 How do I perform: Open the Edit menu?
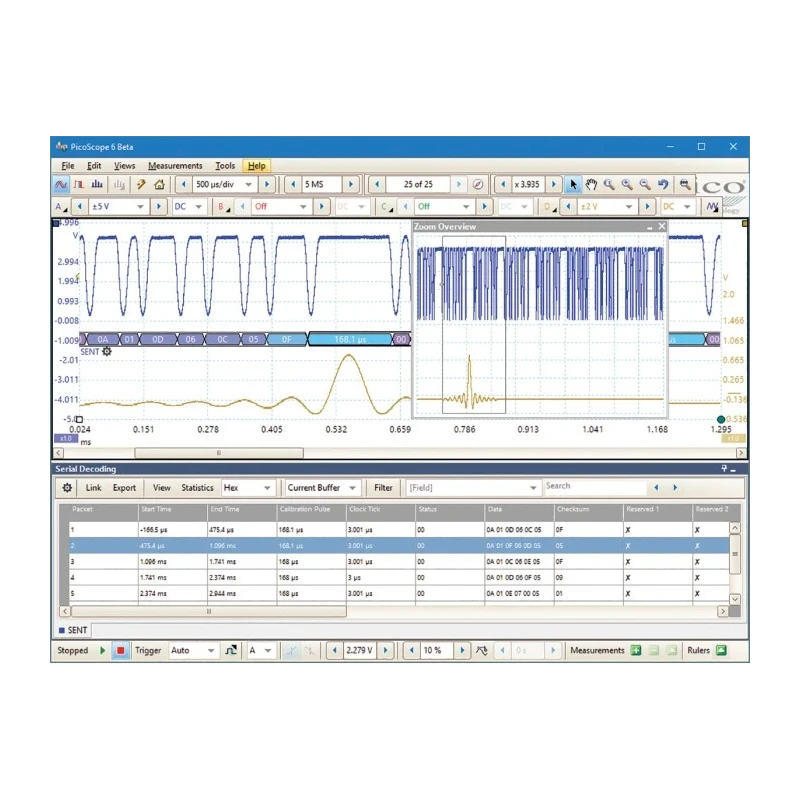94,166
